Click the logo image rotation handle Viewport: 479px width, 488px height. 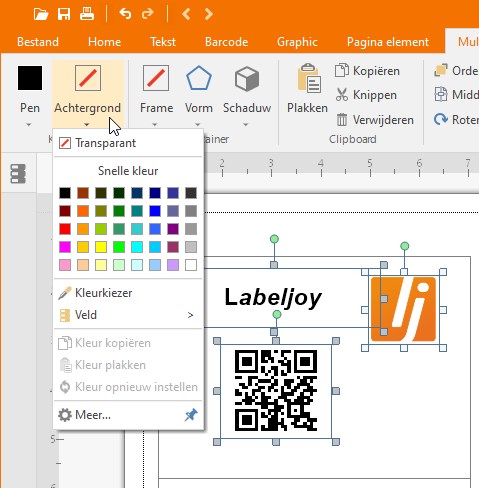404,246
